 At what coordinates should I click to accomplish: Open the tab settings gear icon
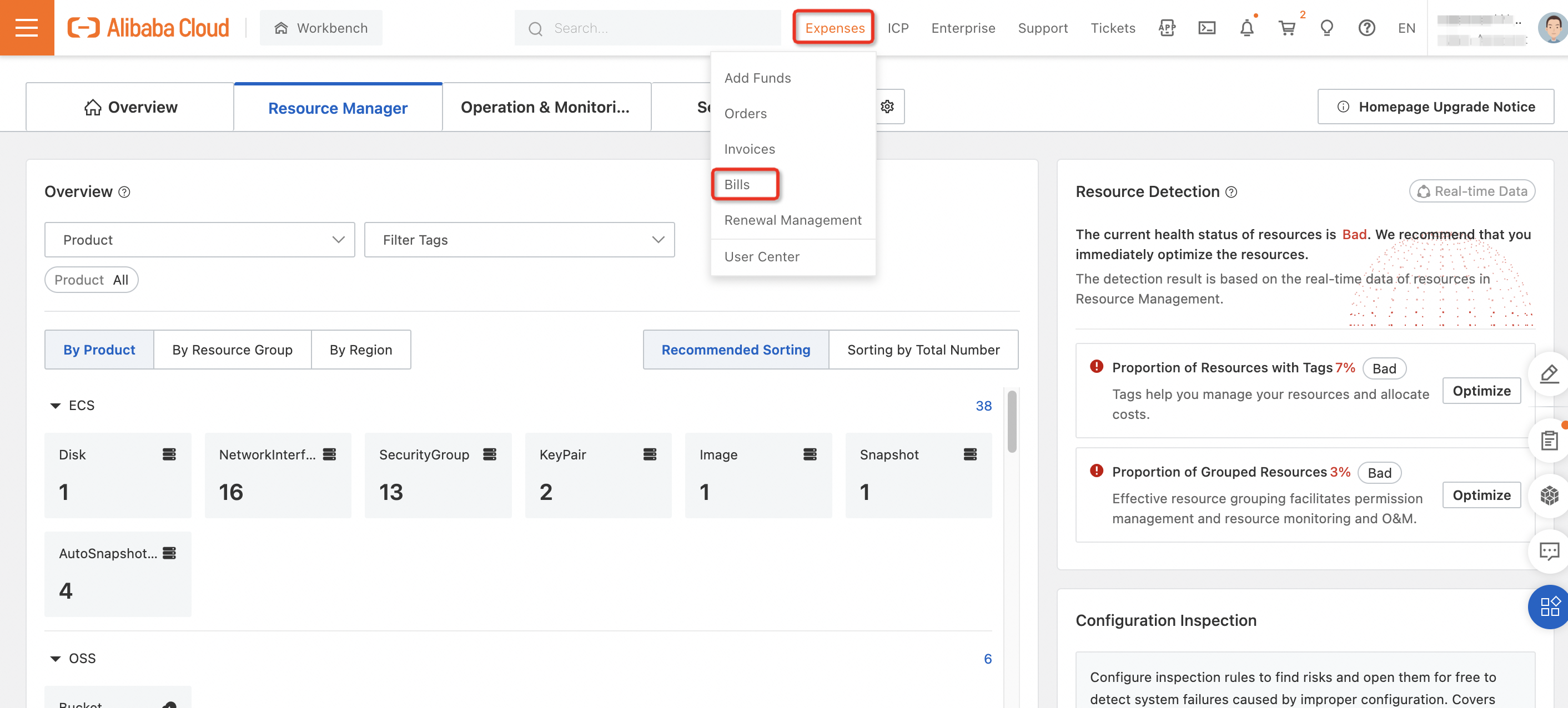click(x=887, y=107)
